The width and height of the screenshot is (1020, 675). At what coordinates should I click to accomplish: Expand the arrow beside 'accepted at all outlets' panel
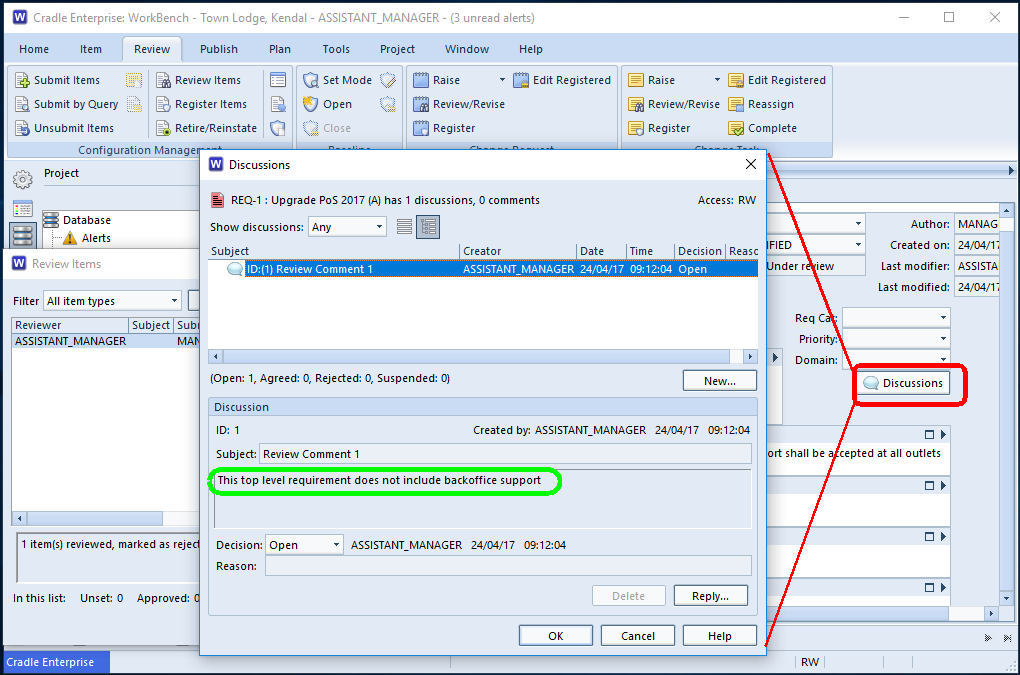tap(943, 434)
